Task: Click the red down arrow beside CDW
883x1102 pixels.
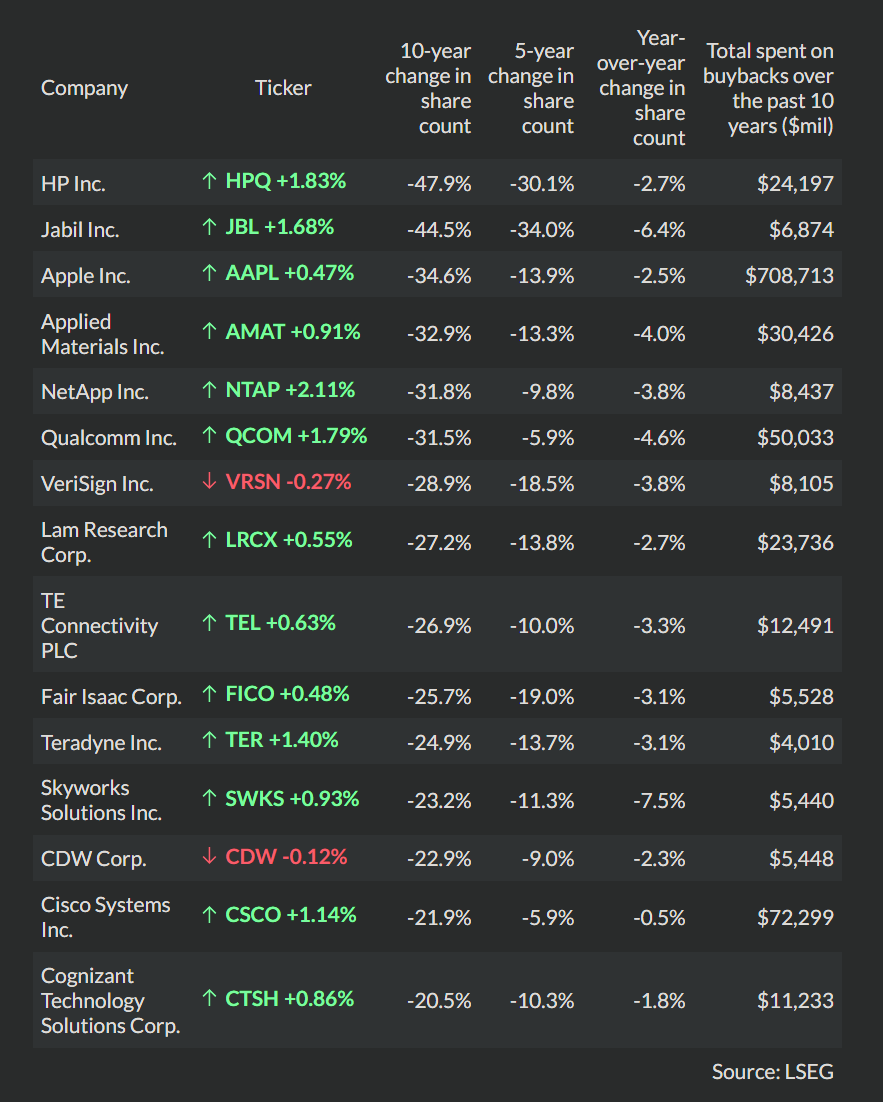Action: (209, 857)
